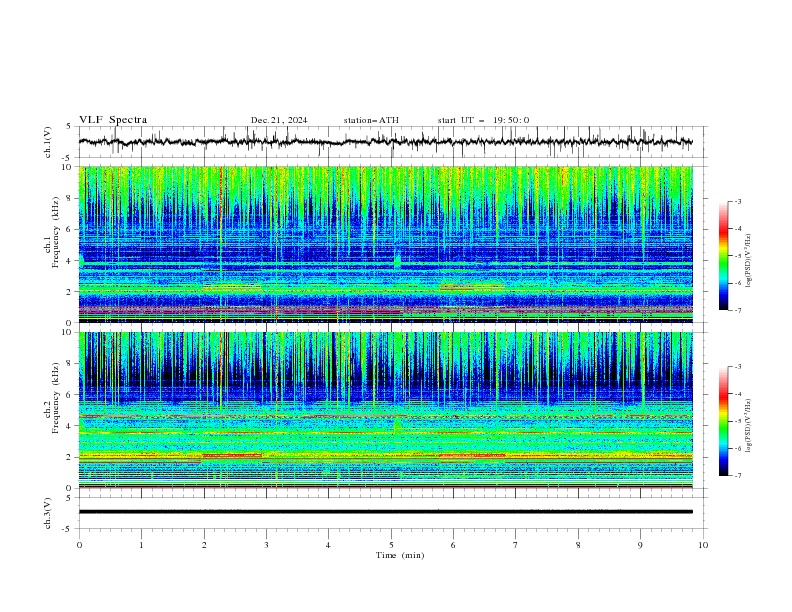This screenshot has height=612, width=792.
Task: Click the "-6" label on ch.2 colorbar
Action: 737,448
